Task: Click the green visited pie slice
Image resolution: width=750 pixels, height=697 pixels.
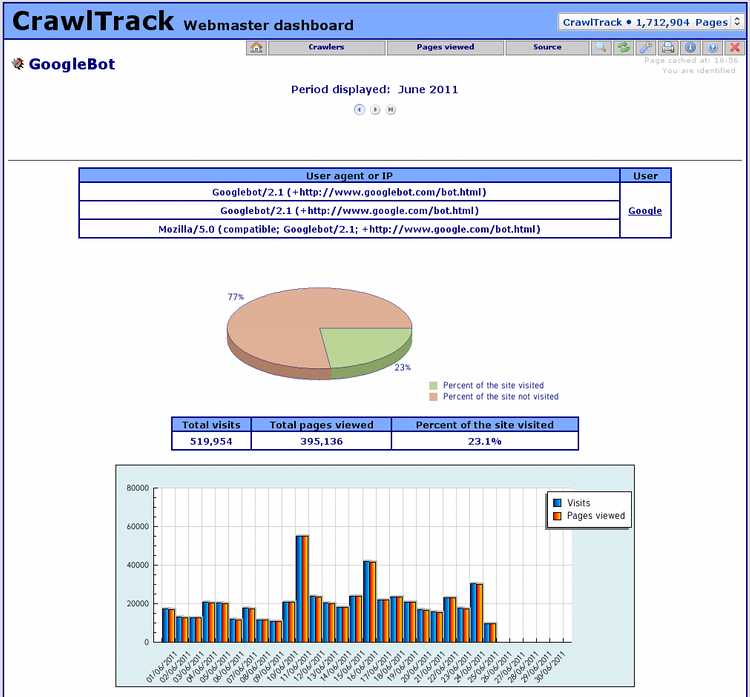Action: [368, 347]
